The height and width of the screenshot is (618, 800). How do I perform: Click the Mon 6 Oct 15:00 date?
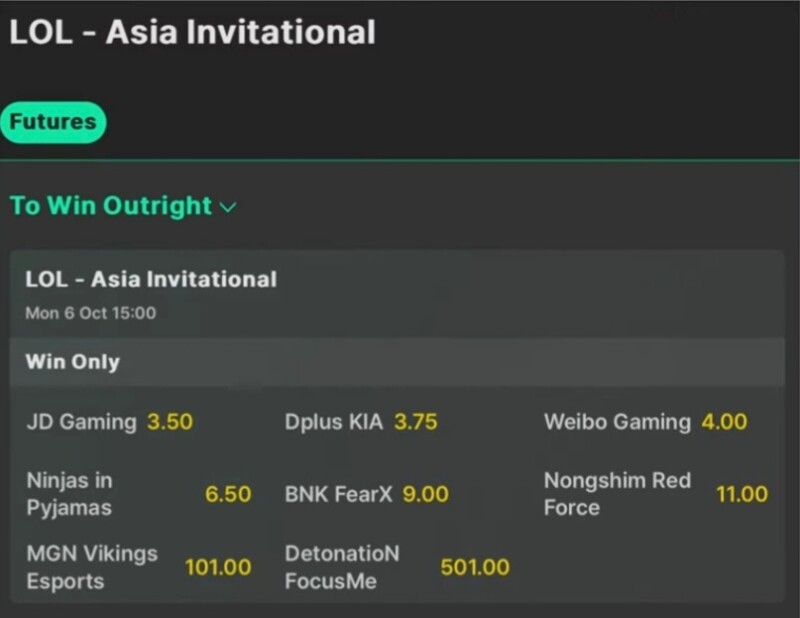pyautogui.click(x=90, y=312)
